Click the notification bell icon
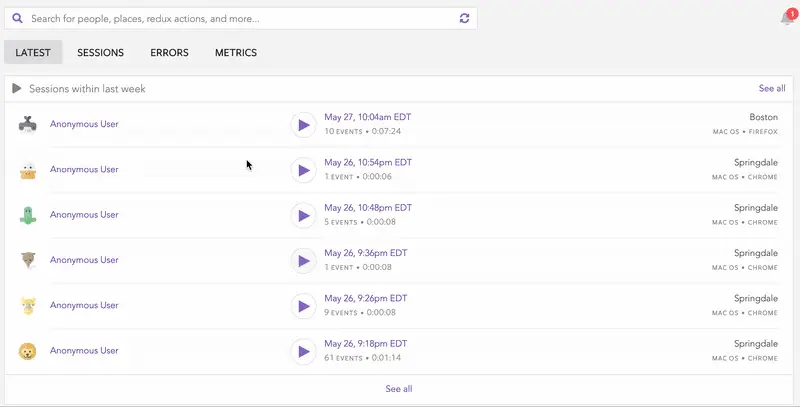The height and width of the screenshot is (407, 800). tap(787, 19)
